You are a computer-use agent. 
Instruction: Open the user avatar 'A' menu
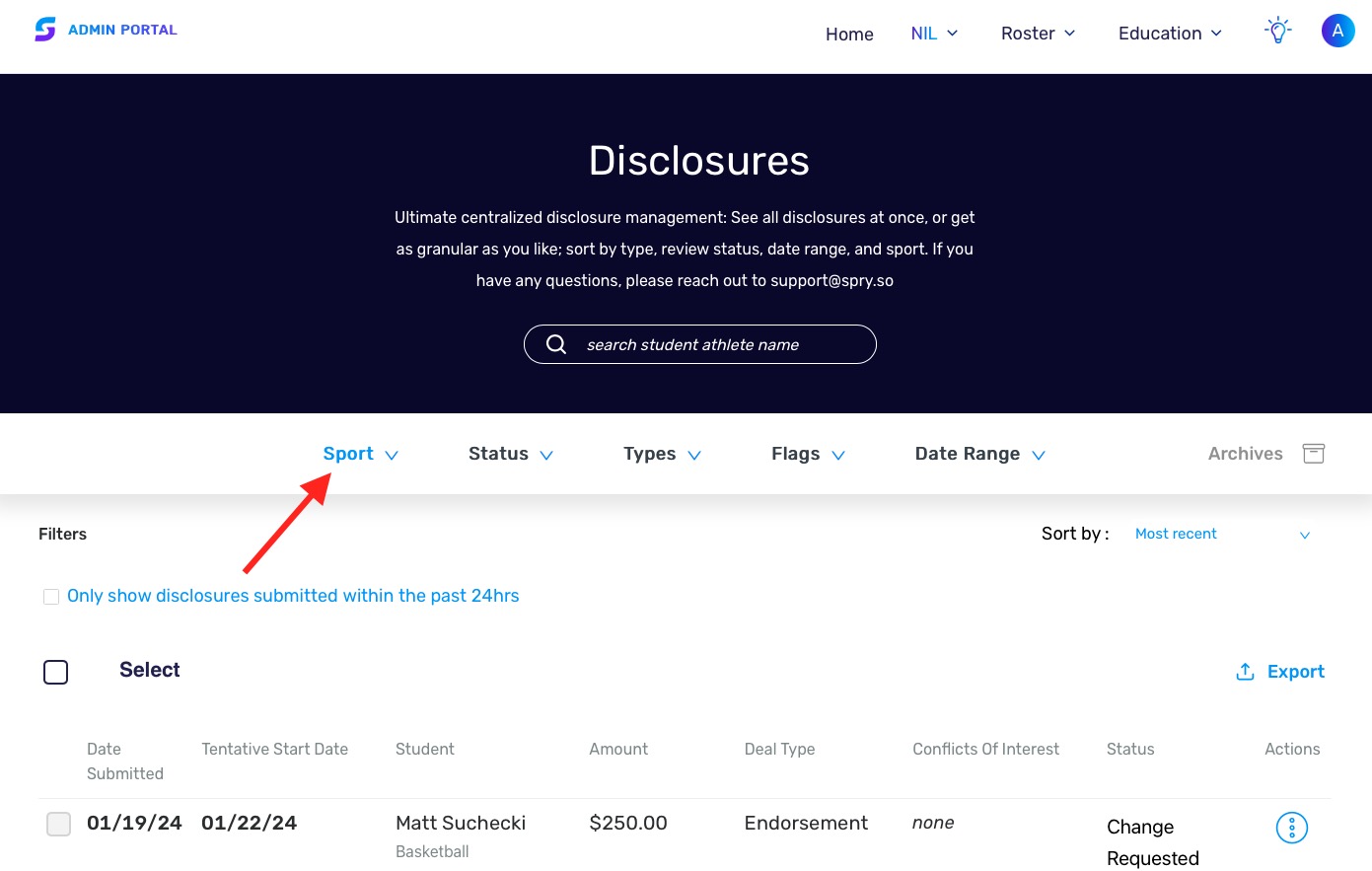pyautogui.click(x=1337, y=31)
